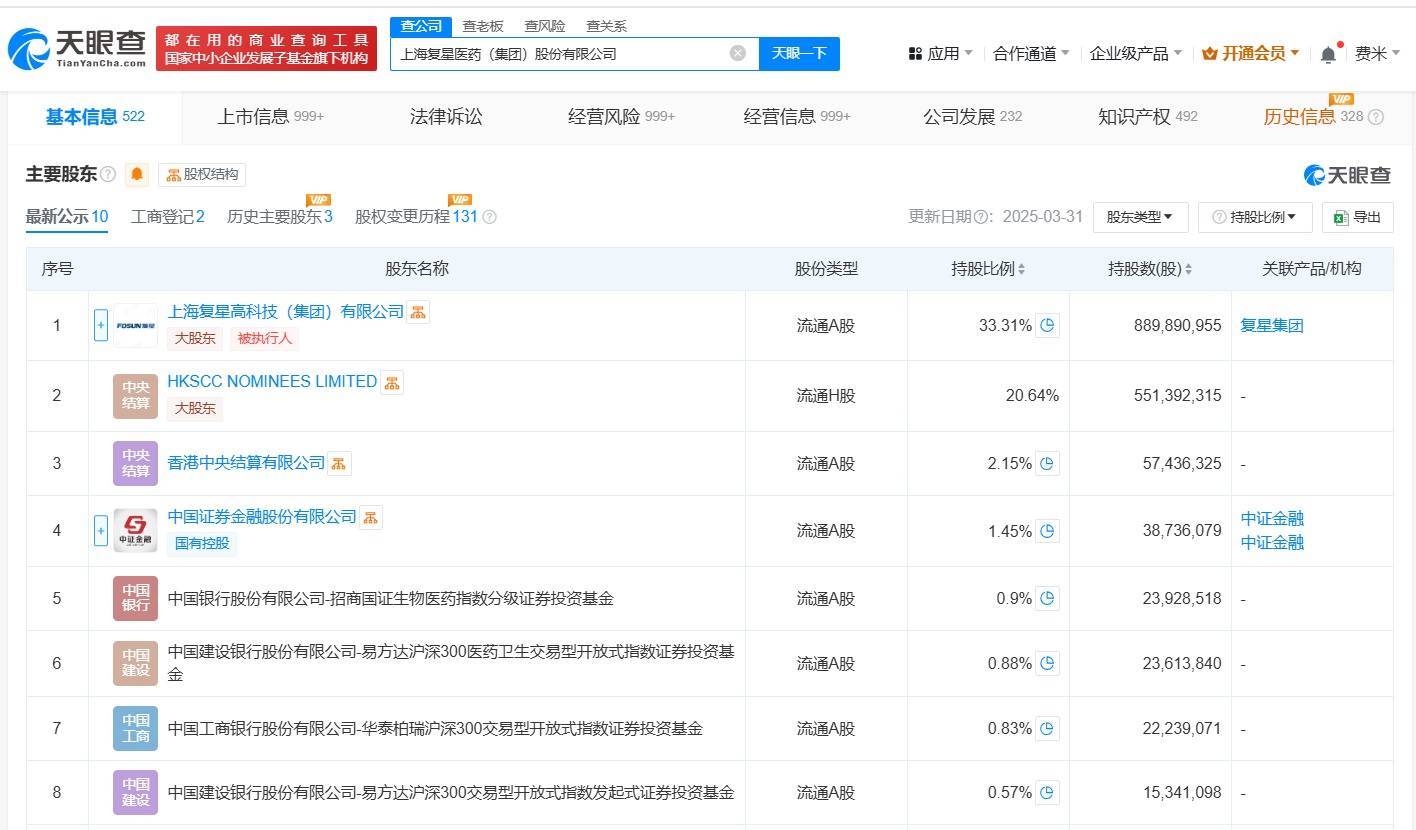Screen dimensions: 1416x830
Task: Click the 中央结算 avatar for HKSCC NOMINEES
Action: pos(135,396)
